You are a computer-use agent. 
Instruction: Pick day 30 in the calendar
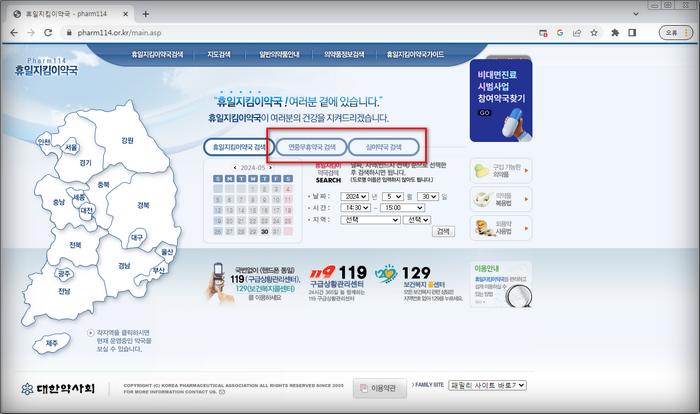(x=265, y=231)
